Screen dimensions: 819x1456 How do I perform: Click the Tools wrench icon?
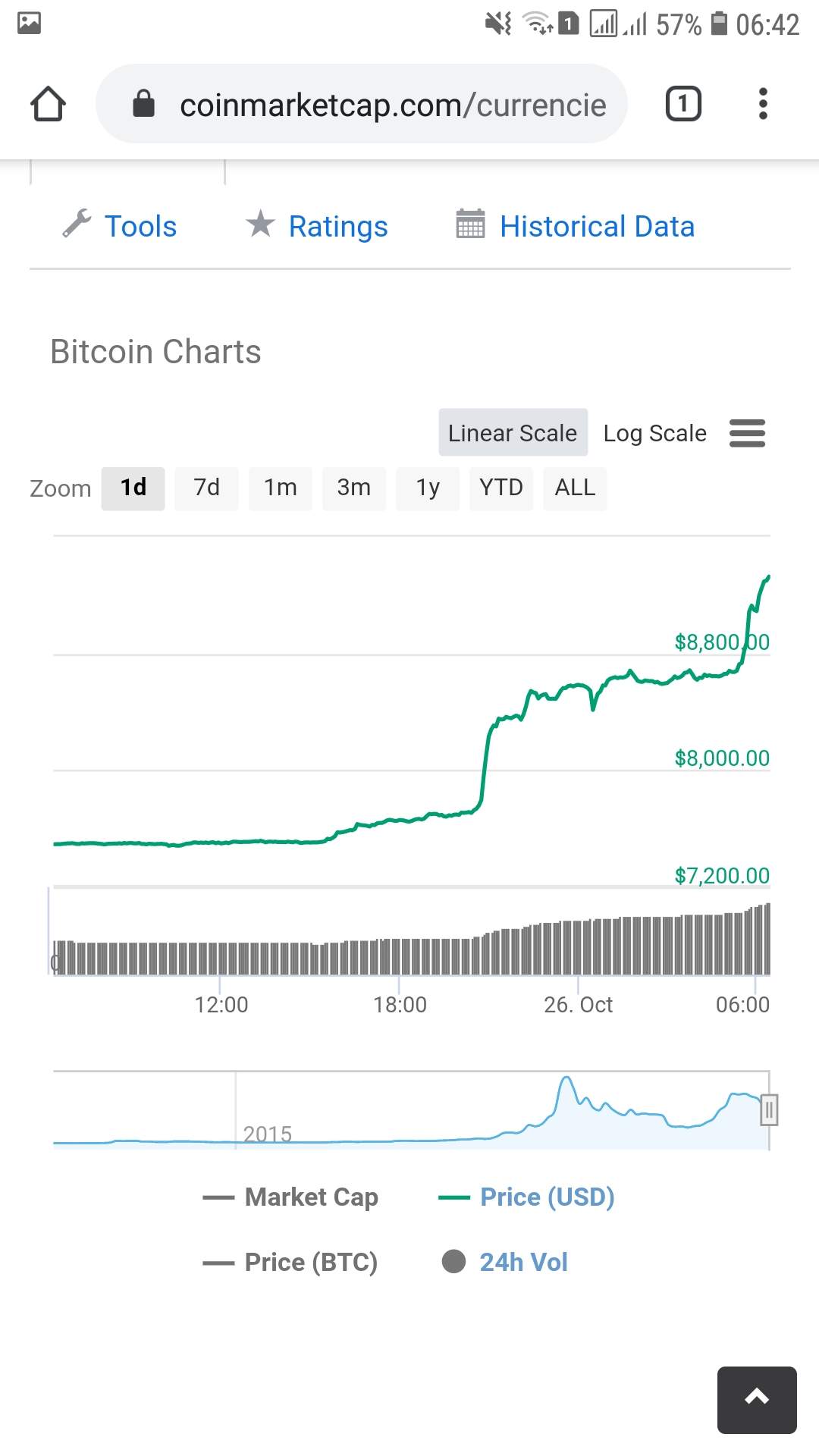point(77,224)
